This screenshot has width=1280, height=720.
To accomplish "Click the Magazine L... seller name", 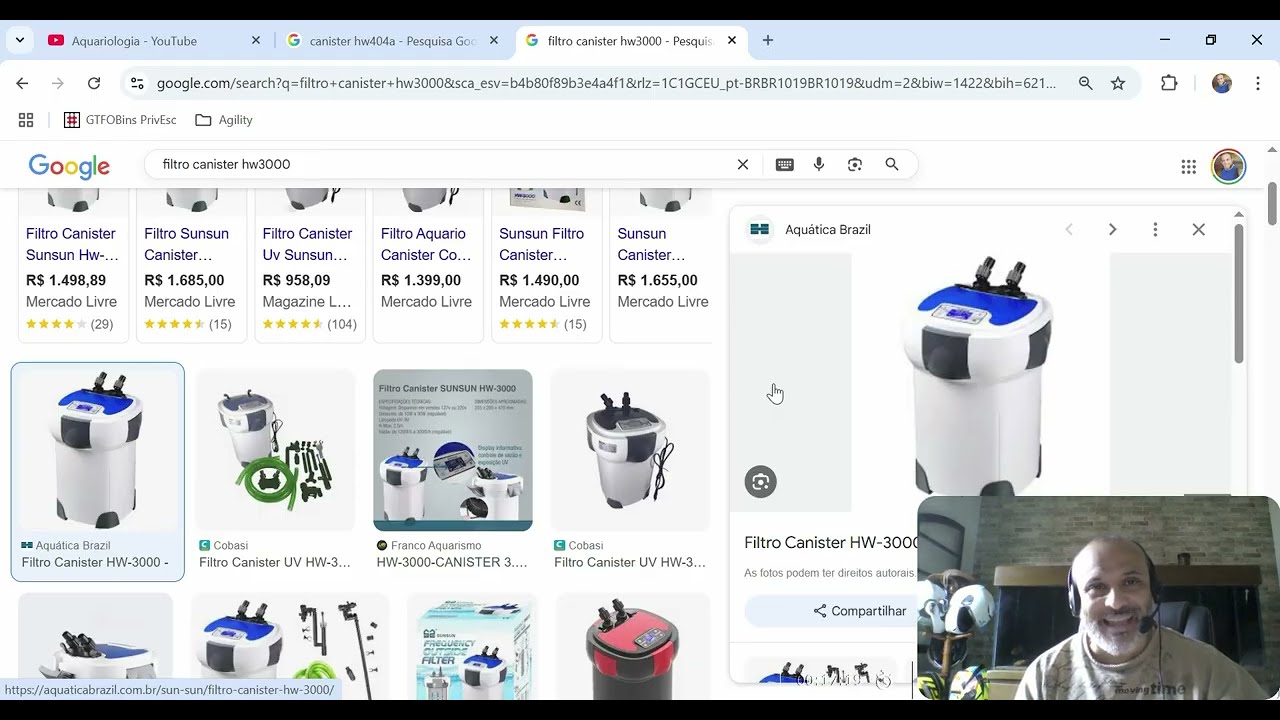I will click(x=307, y=302).
